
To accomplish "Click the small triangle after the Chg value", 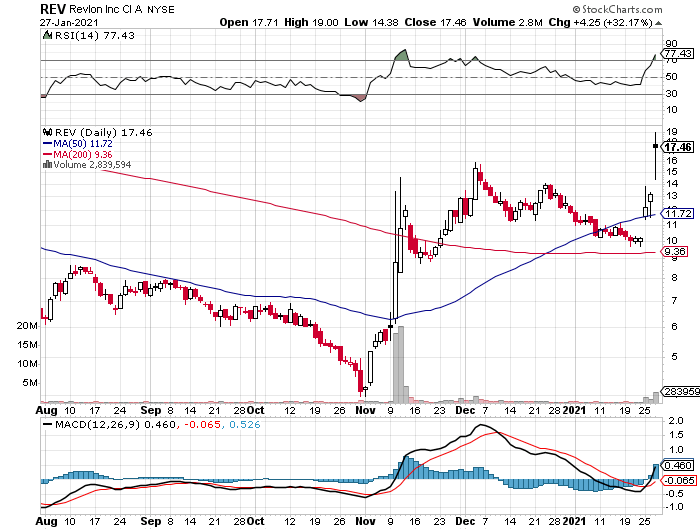I will (658, 23).
